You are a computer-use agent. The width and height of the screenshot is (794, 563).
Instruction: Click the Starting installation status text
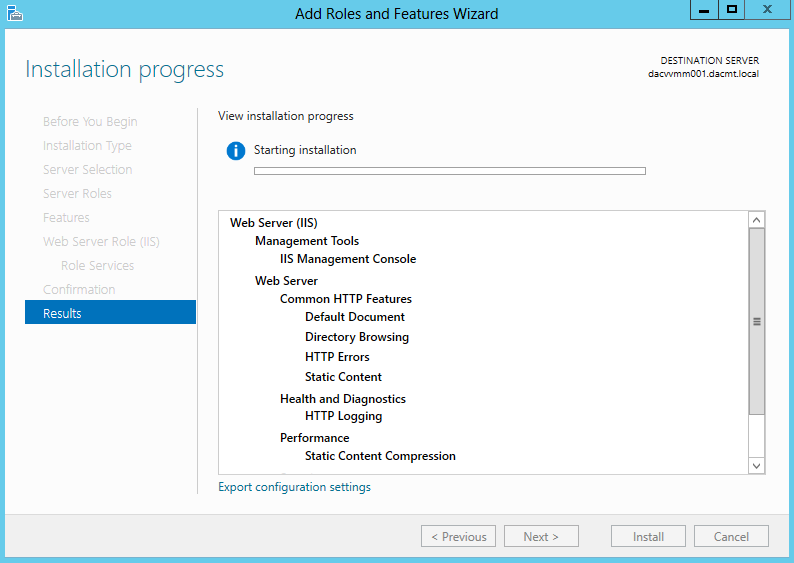pyautogui.click(x=305, y=150)
